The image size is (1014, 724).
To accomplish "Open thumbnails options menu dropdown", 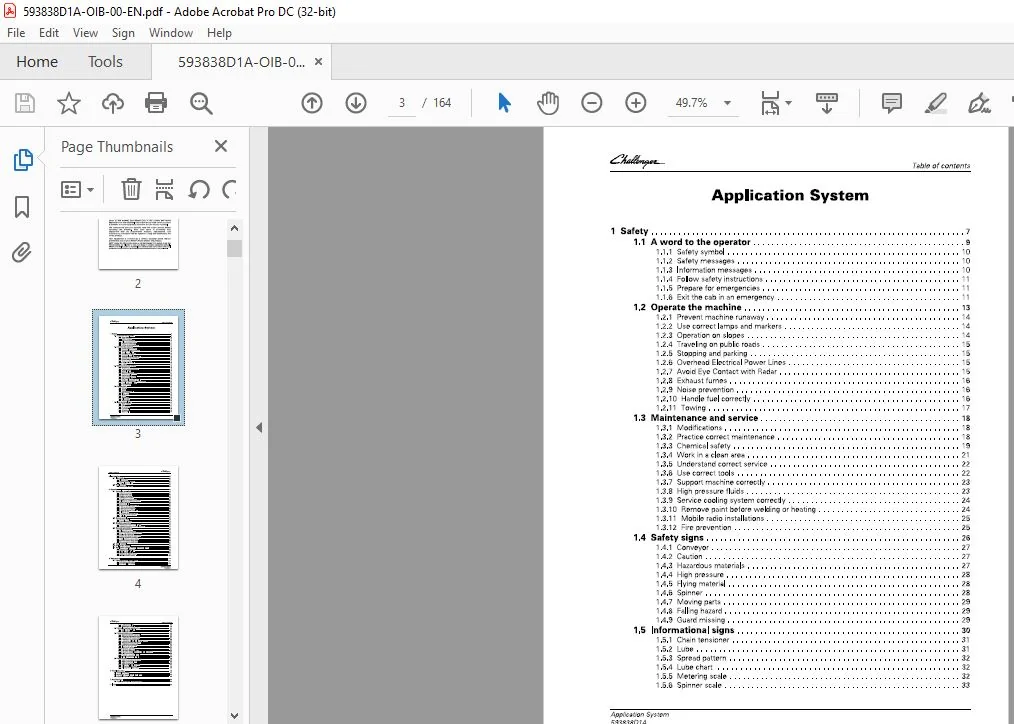I will 77,189.
